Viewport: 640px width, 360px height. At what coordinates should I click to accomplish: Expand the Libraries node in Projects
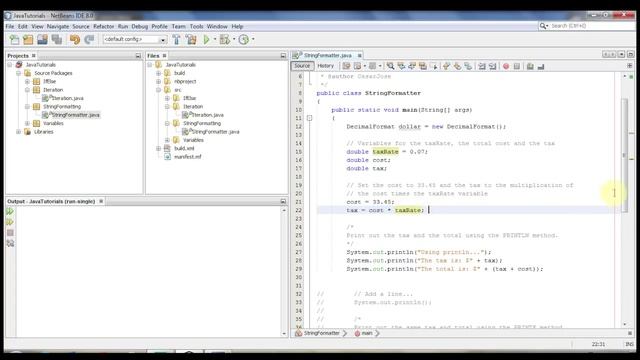tap(18, 132)
